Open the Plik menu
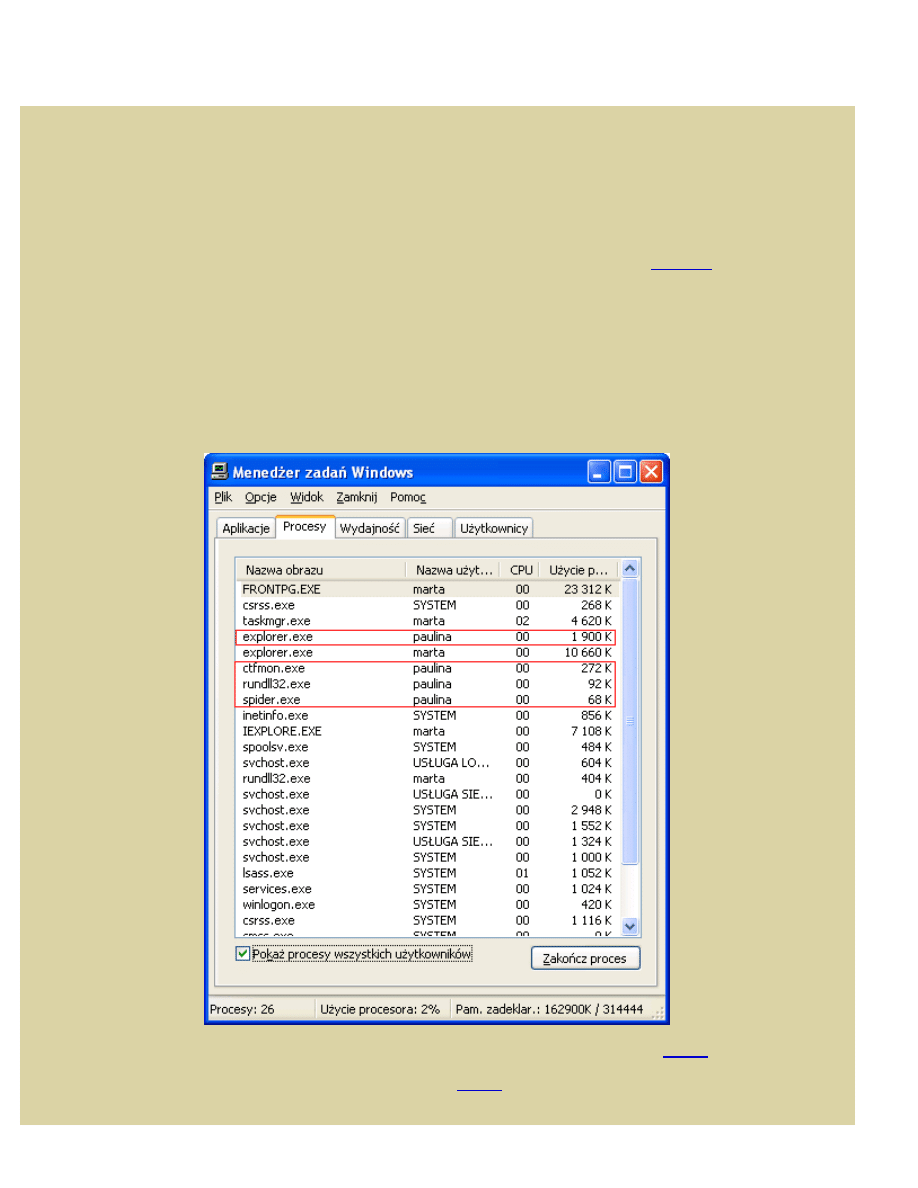Viewport: 918px width, 1188px height. pos(222,498)
